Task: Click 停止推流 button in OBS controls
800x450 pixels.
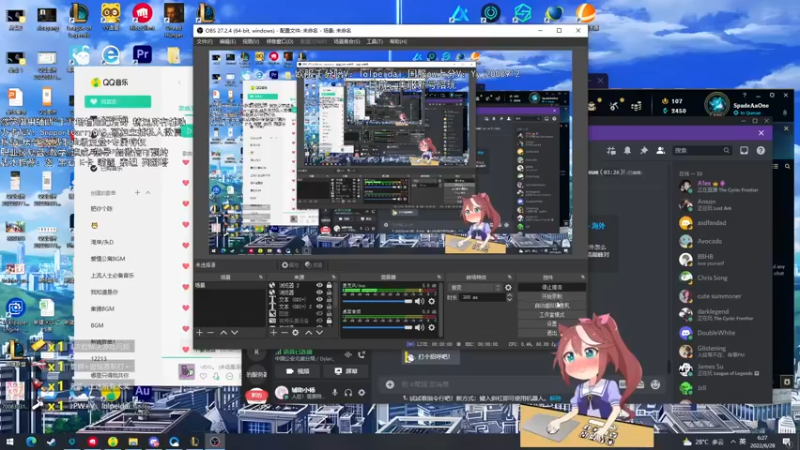Action: [x=552, y=288]
